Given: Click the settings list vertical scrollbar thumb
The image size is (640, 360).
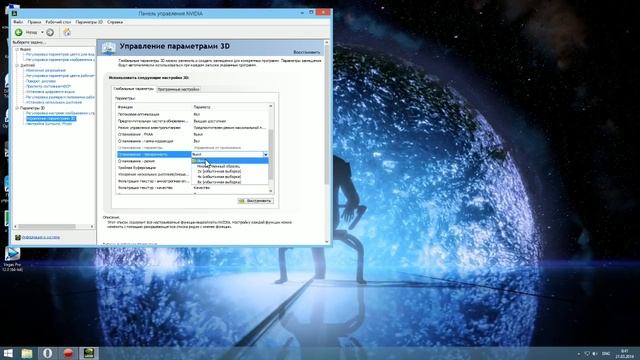Looking at the screenshot, I should click(x=271, y=155).
